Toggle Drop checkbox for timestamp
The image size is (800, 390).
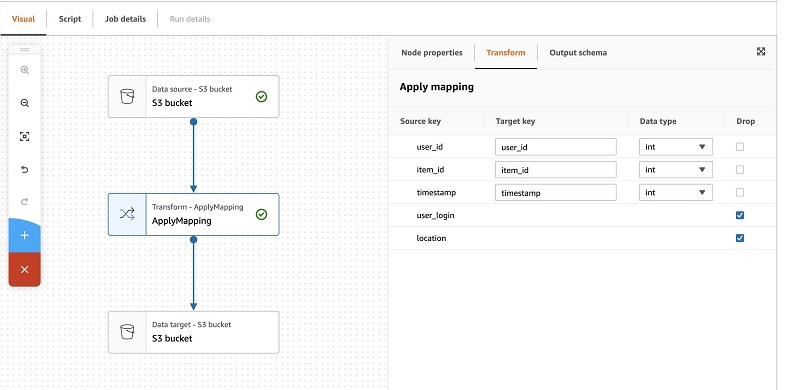tap(740, 192)
